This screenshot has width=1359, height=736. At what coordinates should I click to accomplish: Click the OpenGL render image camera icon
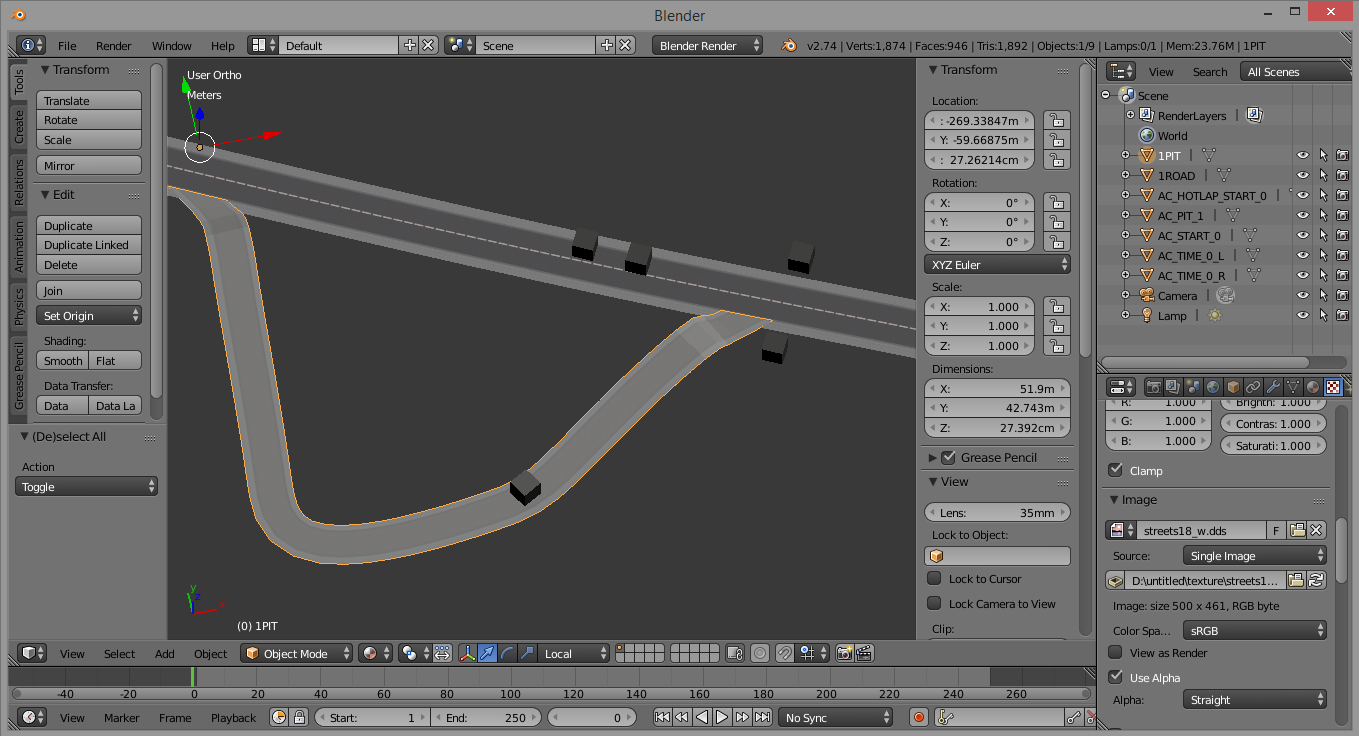[x=844, y=653]
